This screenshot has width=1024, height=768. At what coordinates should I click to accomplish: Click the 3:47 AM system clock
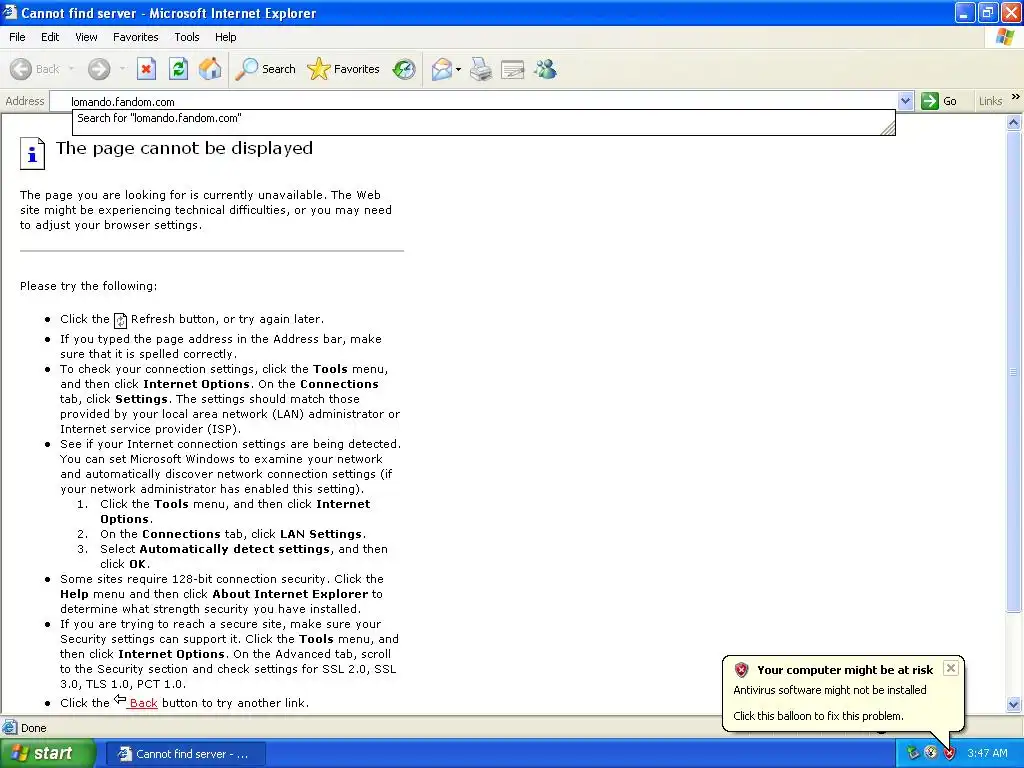click(987, 753)
